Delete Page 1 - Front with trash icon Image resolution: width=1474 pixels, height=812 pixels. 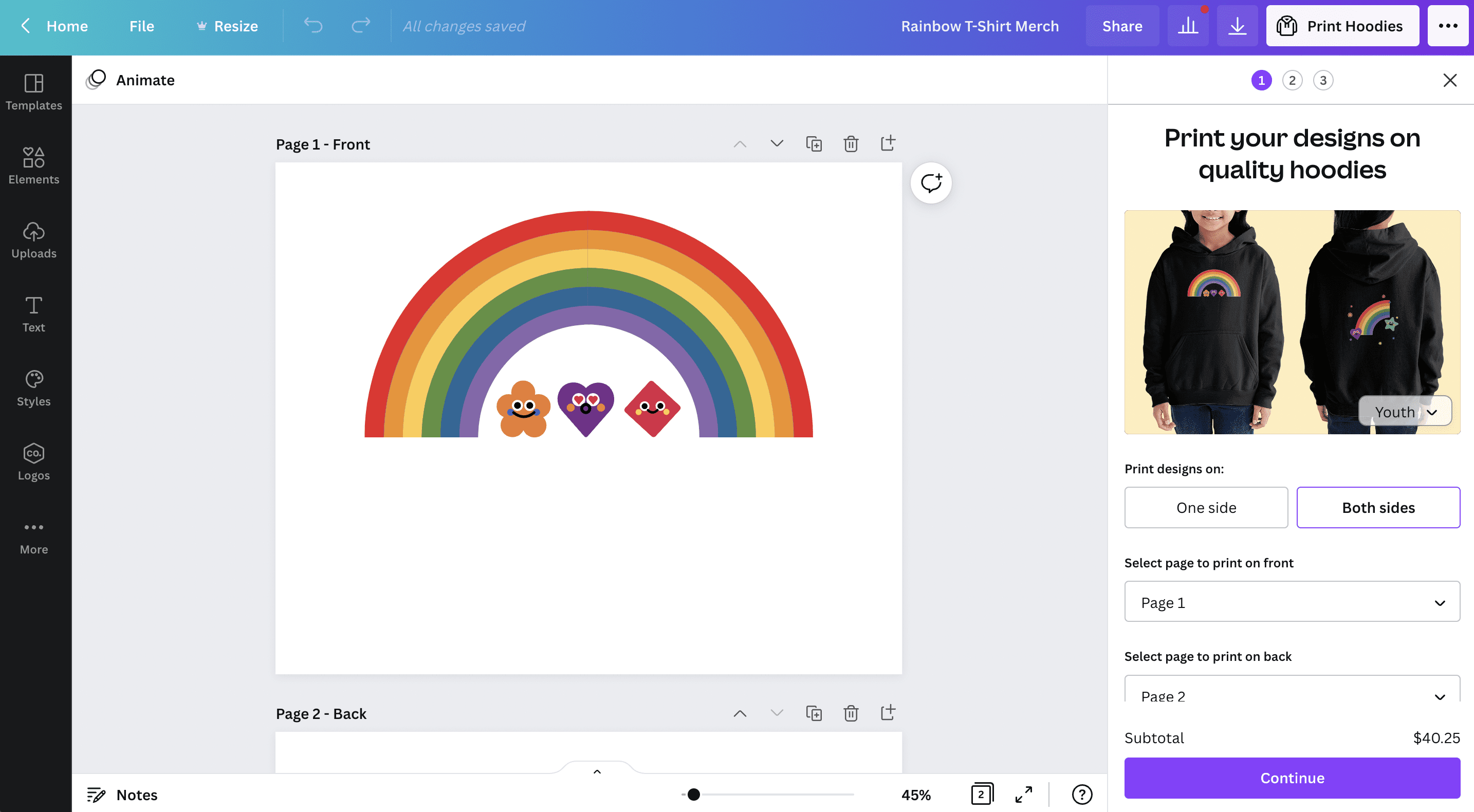(850, 143)
